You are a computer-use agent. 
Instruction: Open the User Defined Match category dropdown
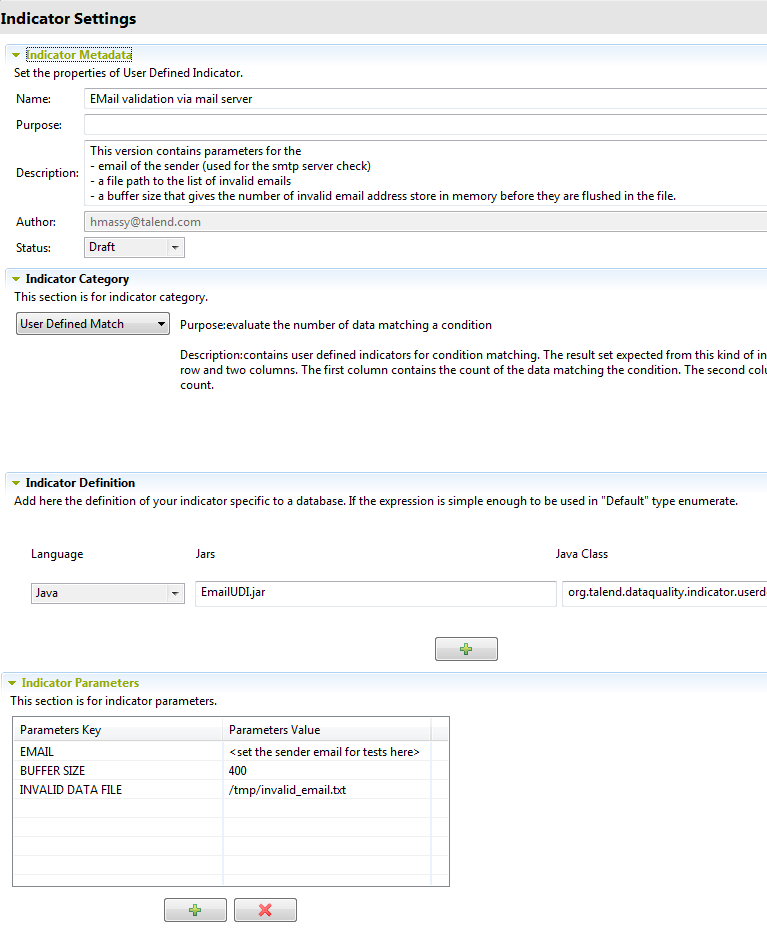point(93,324)
